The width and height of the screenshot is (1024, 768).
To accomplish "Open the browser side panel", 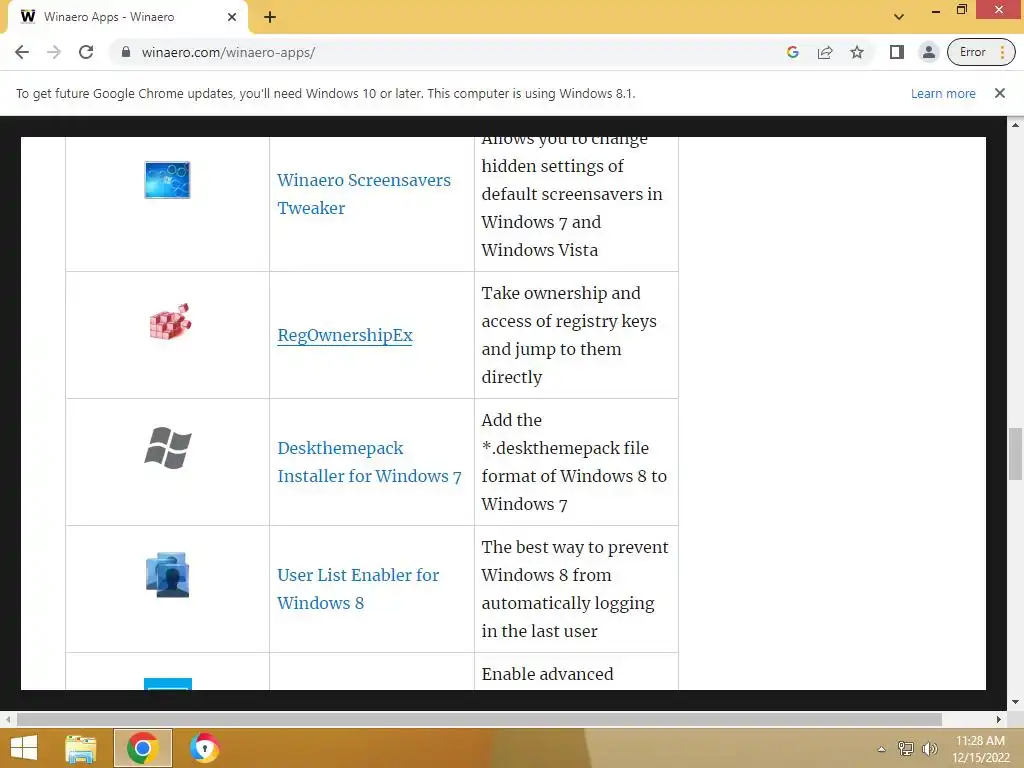I will [897, 52].
